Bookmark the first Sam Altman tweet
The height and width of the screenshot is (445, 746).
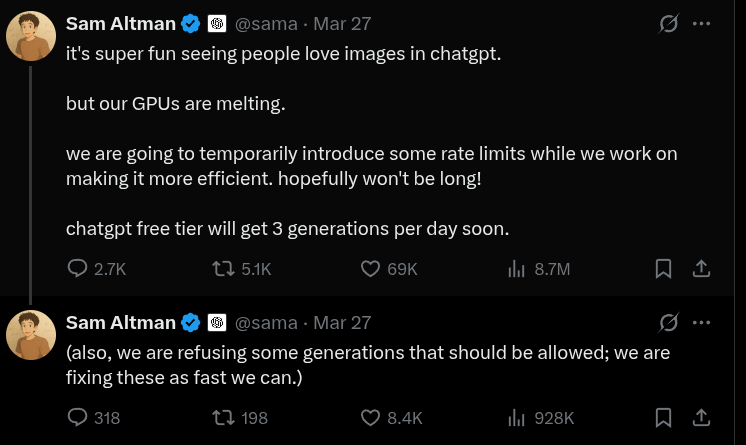662,268
